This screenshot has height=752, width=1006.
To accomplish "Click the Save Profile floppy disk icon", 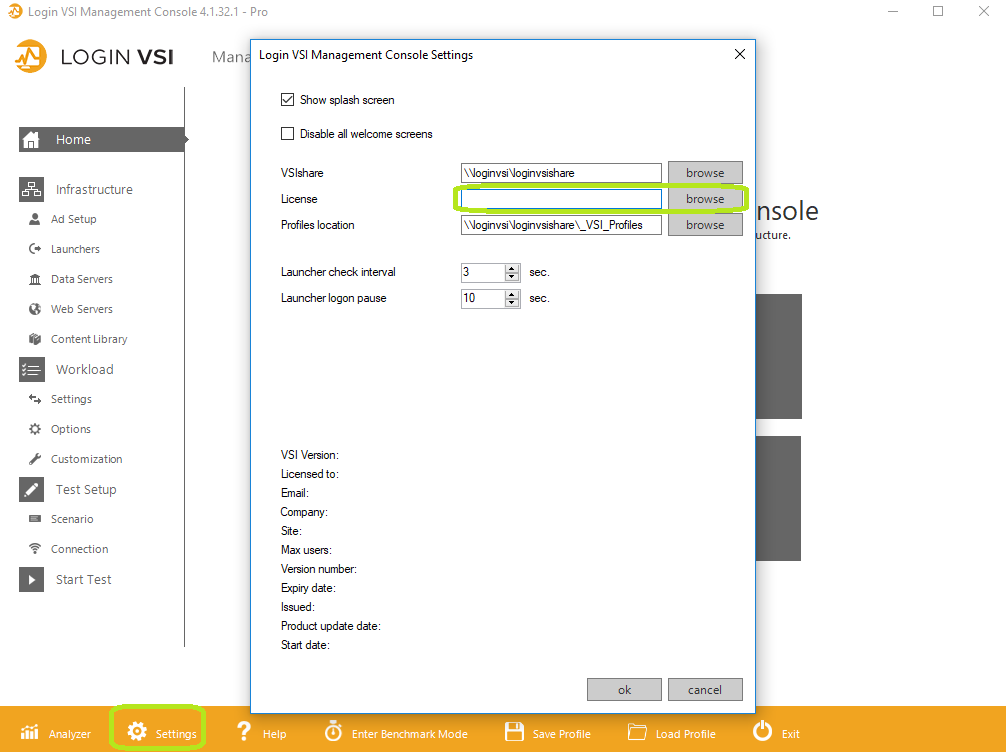I will click(x=515, y=731).
